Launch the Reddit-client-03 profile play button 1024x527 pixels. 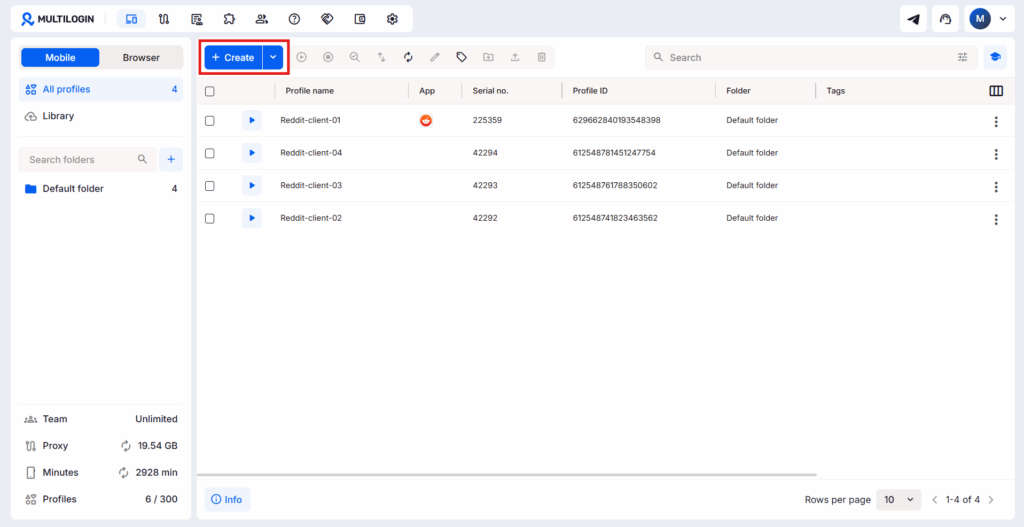point(251,185)
